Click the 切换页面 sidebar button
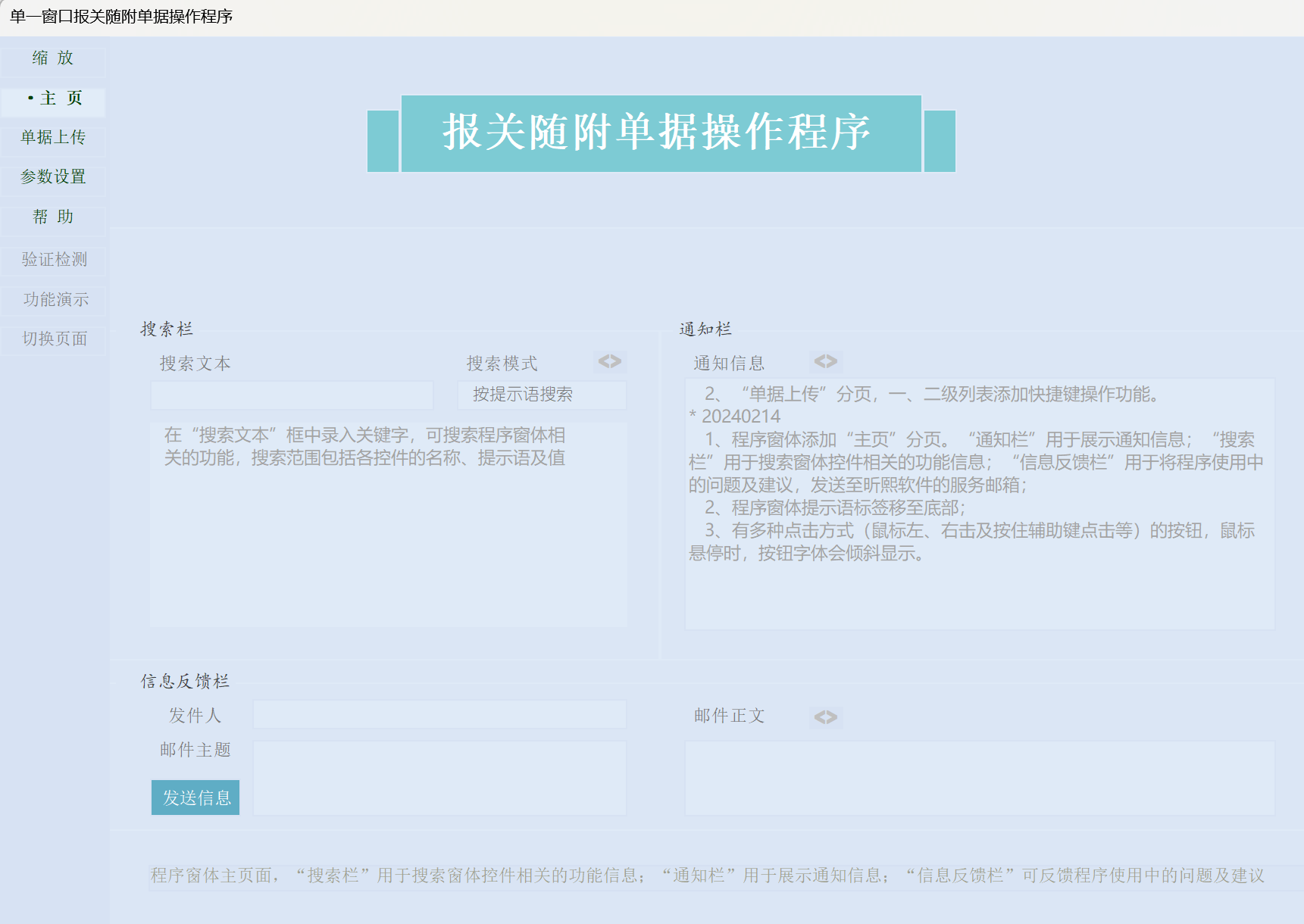1304x924 pixels. pyautogui.click(x=54, y=339)
